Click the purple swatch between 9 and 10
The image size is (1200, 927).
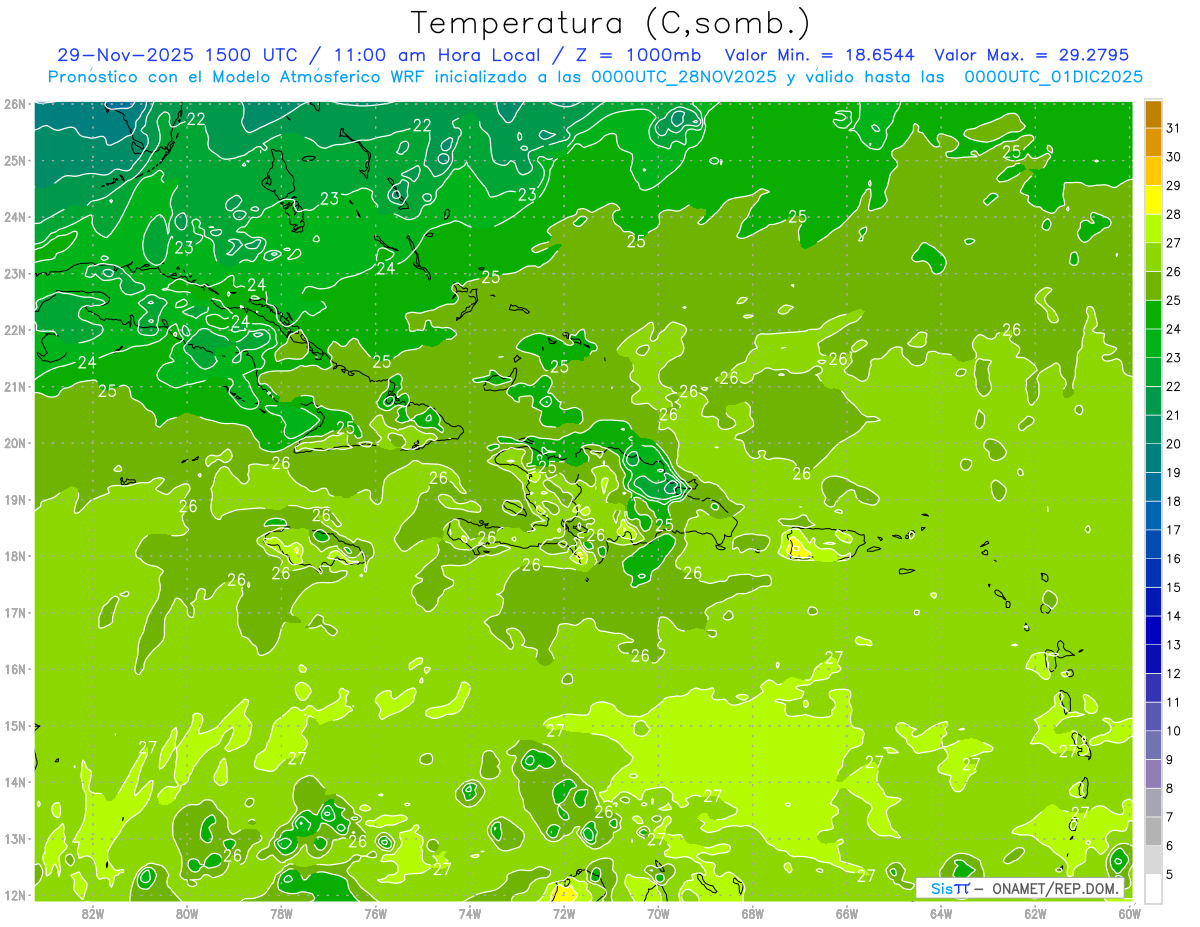pos(1153,745)
